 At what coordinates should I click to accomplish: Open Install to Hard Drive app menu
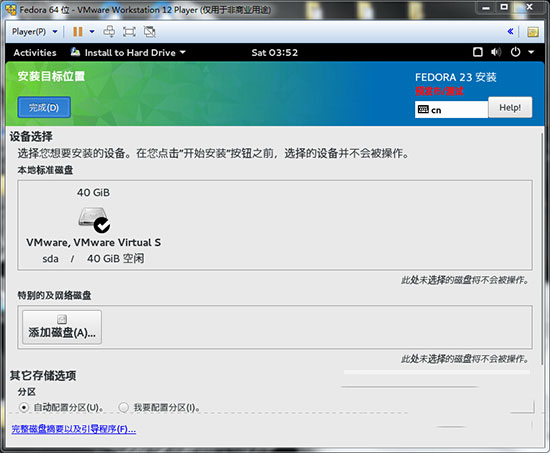128,53
